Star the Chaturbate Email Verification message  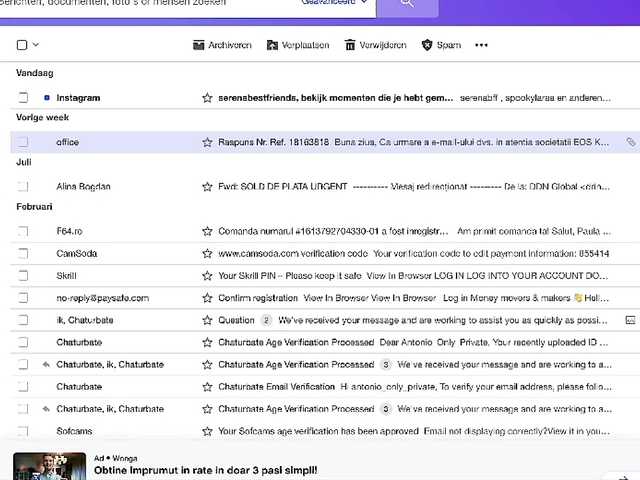[207, 387]
